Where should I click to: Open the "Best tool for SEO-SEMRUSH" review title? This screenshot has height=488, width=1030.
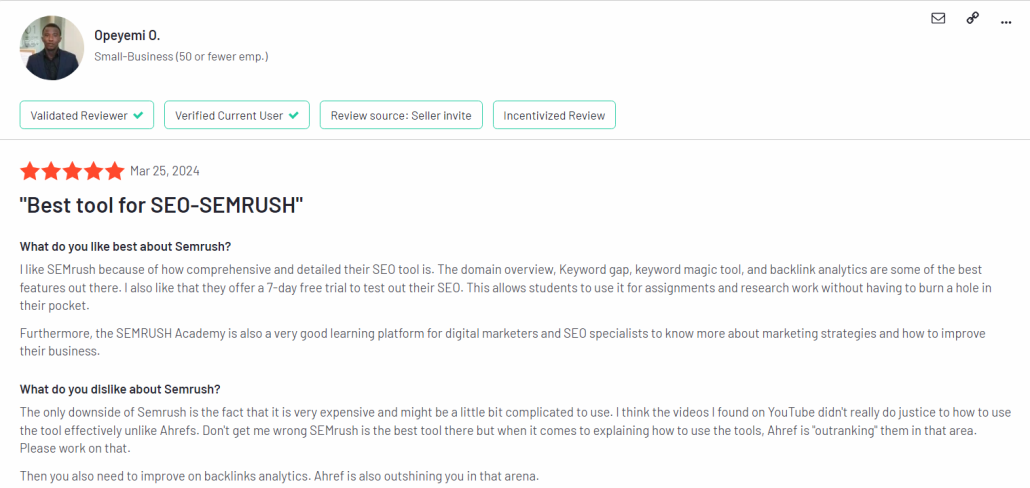[x=162, y=206]
